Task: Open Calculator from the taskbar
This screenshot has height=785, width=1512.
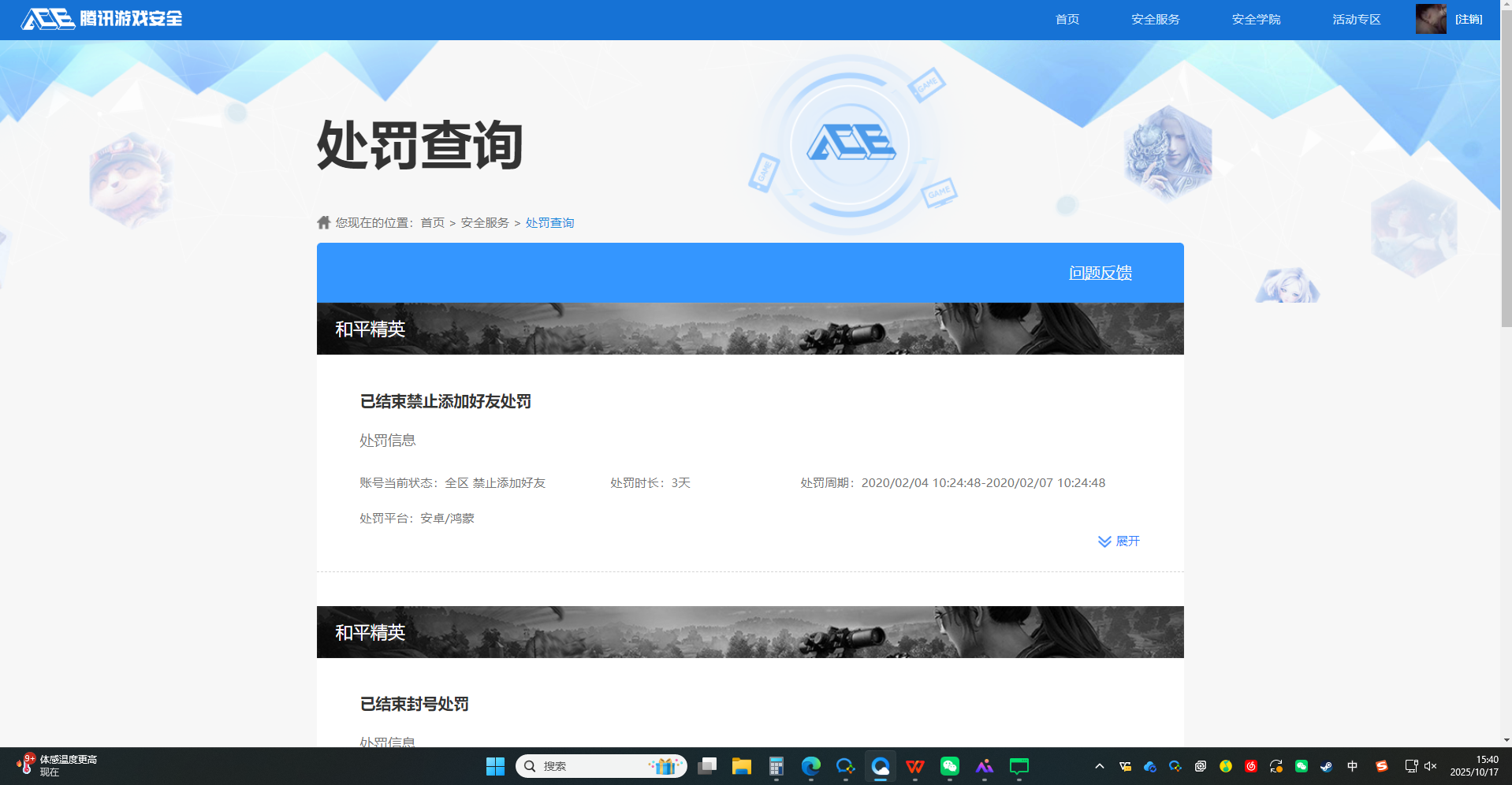Action: (776, 765)
